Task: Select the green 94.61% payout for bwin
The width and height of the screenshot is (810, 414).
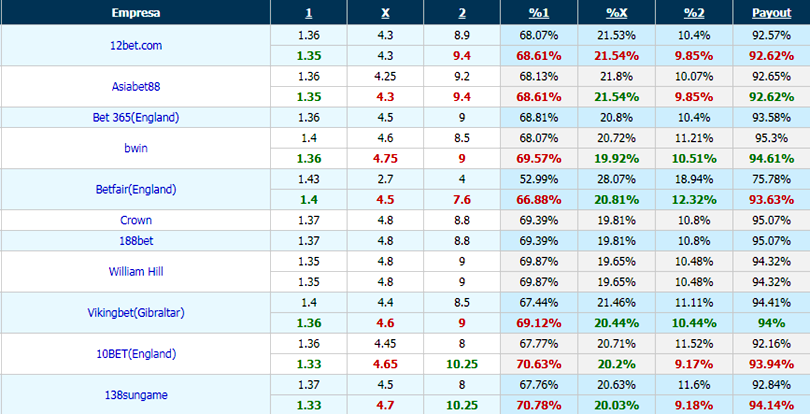Action: [771, 159]
